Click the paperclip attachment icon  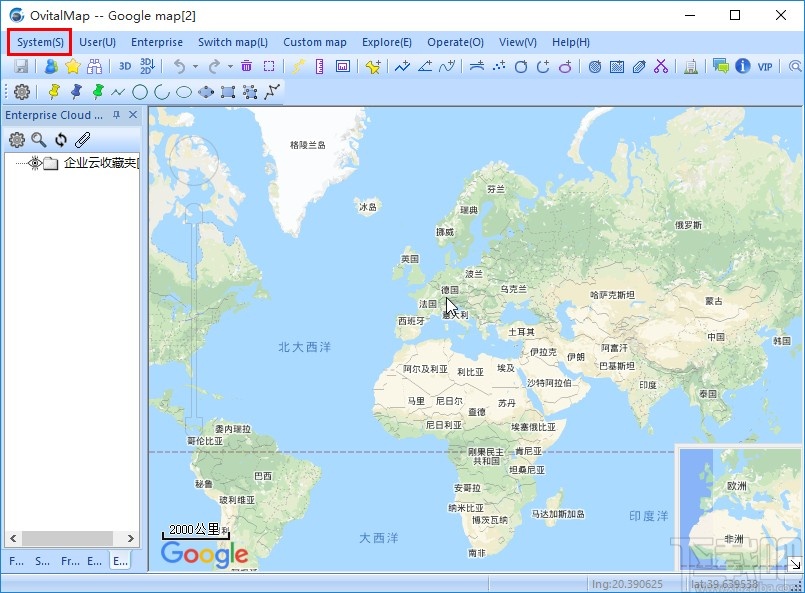coord(83,139)
